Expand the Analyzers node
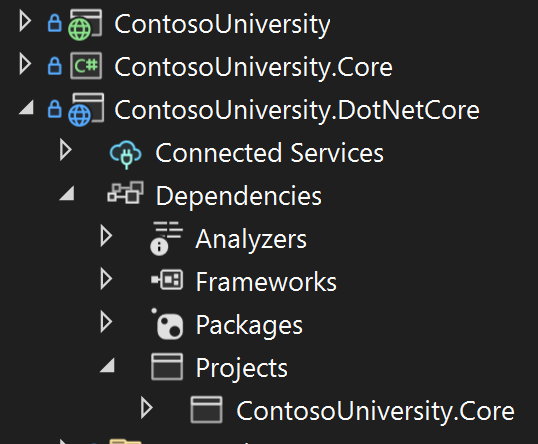Viewport: 538px width, 444px height. click(106, 236)
